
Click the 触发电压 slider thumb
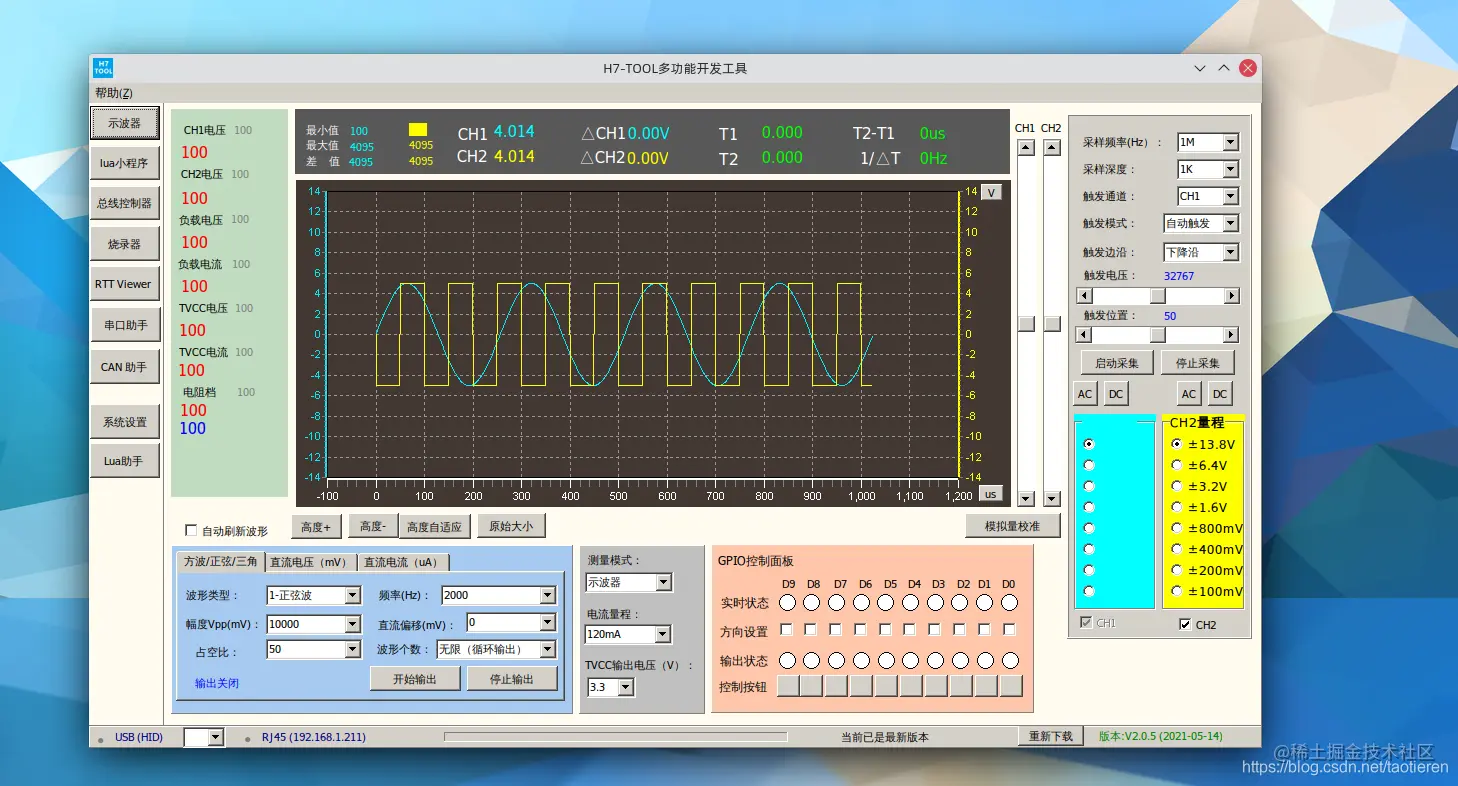point(1157,296)
